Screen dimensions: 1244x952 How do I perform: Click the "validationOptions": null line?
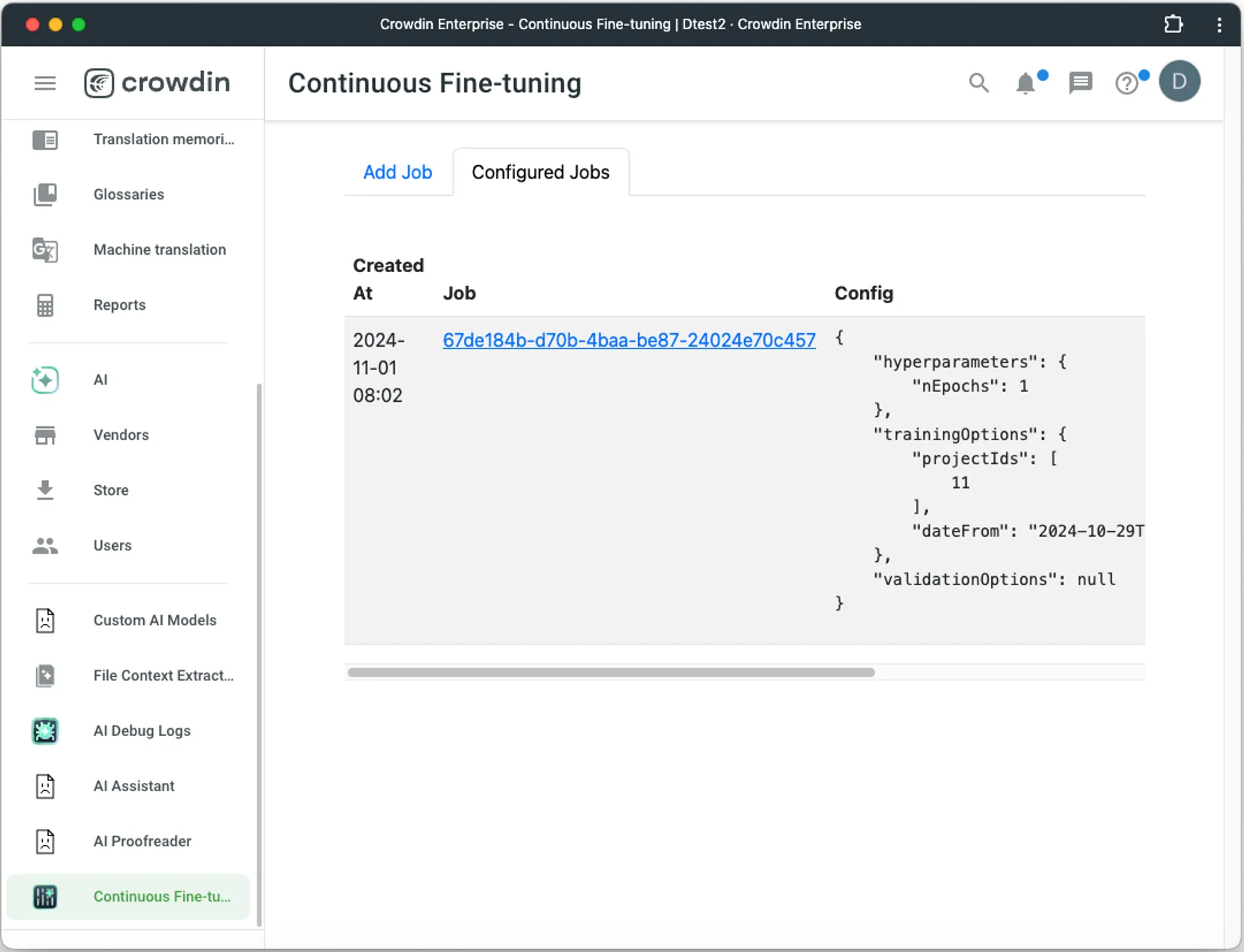tap(994, 579)
